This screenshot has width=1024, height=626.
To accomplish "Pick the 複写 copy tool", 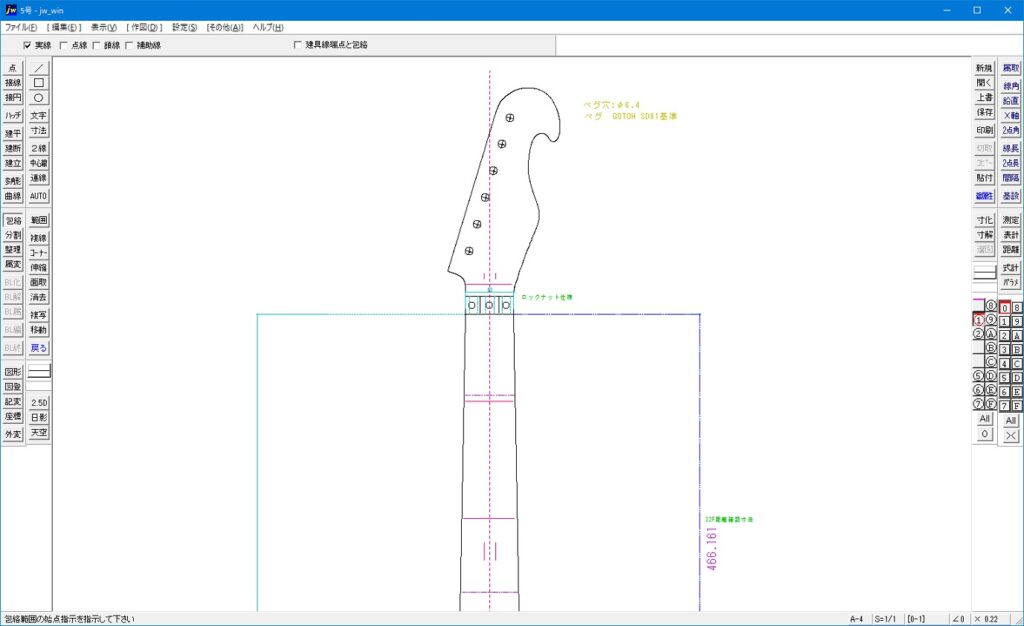I will coord(39,314).
